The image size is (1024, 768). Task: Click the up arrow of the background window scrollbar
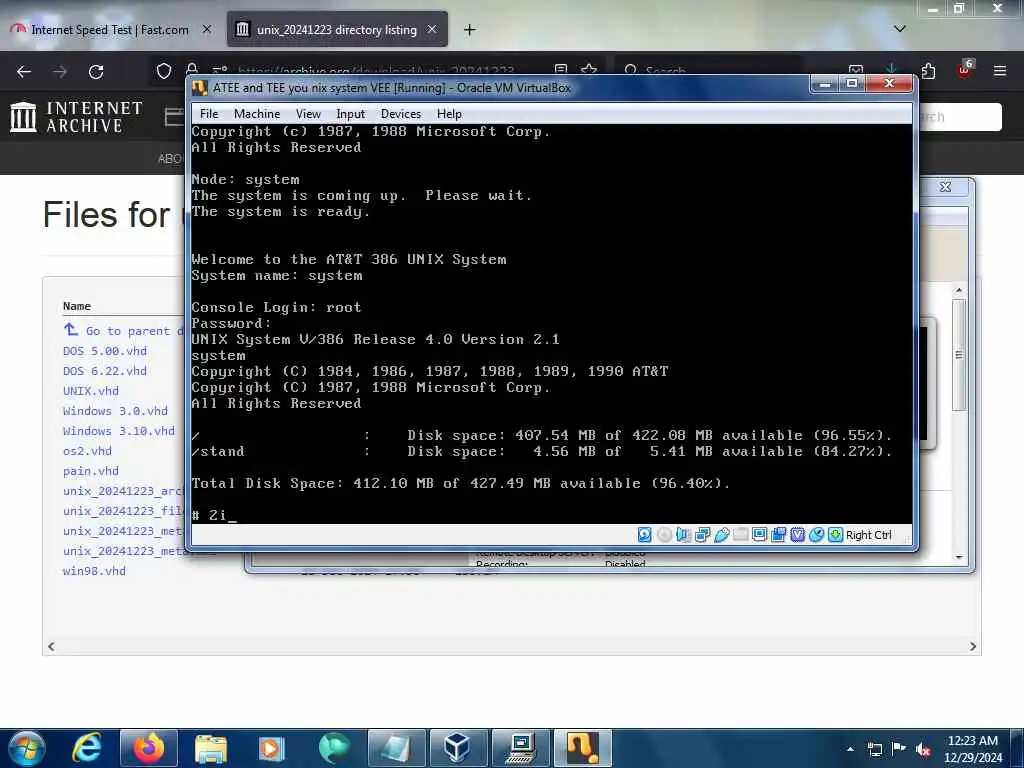click(x=959, y=290)
